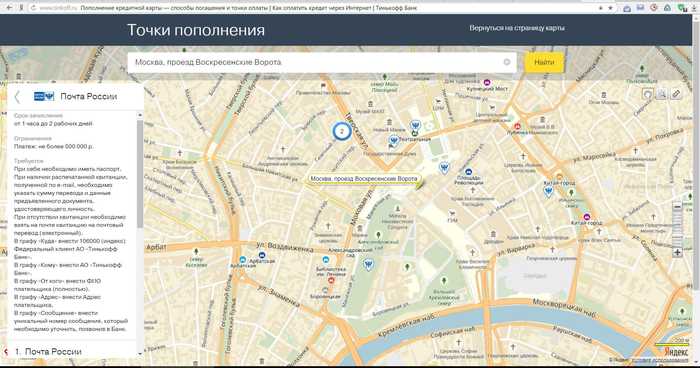Click the ГУМ shopping label on map
700x368 pixels.
pos(453,220)
